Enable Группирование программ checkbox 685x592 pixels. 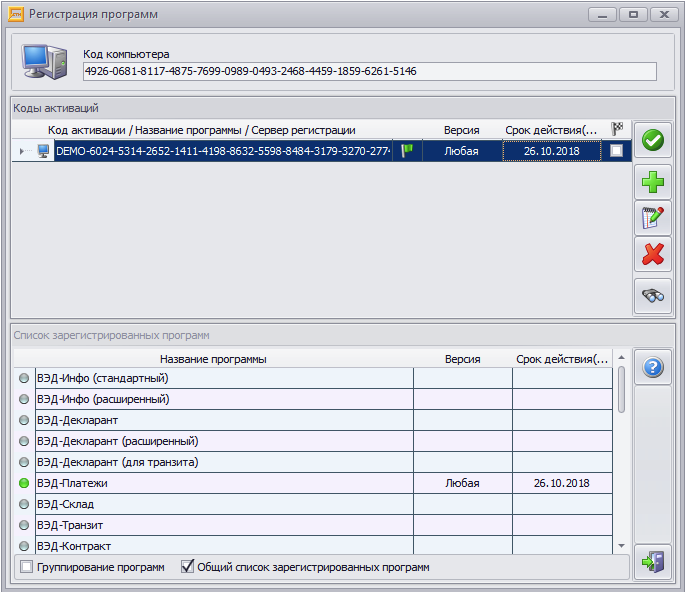[26, 567]
